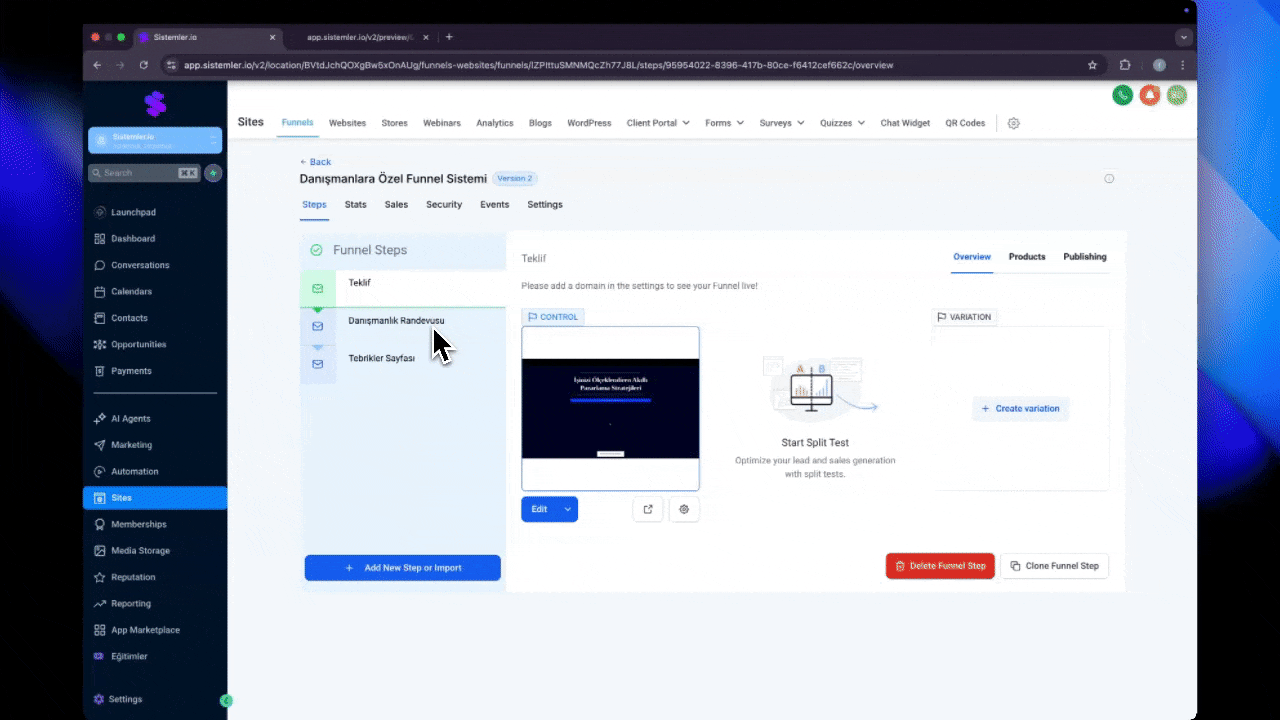This screenshot has height=720, width=1280.
Task: Switch to the Publishing tab
Action: coord(1085,257)
